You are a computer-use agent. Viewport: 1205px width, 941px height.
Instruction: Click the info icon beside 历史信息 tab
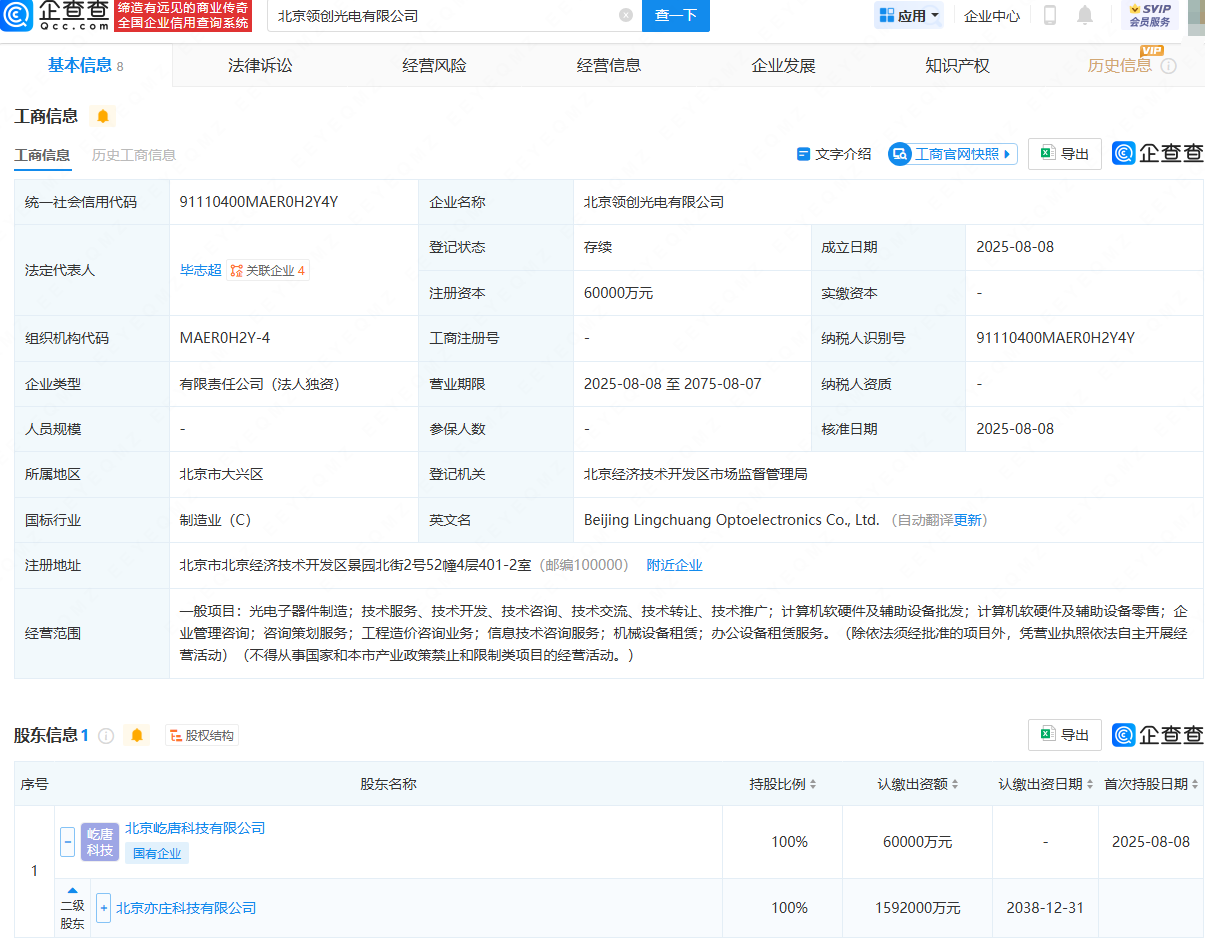pos(1168,66)
